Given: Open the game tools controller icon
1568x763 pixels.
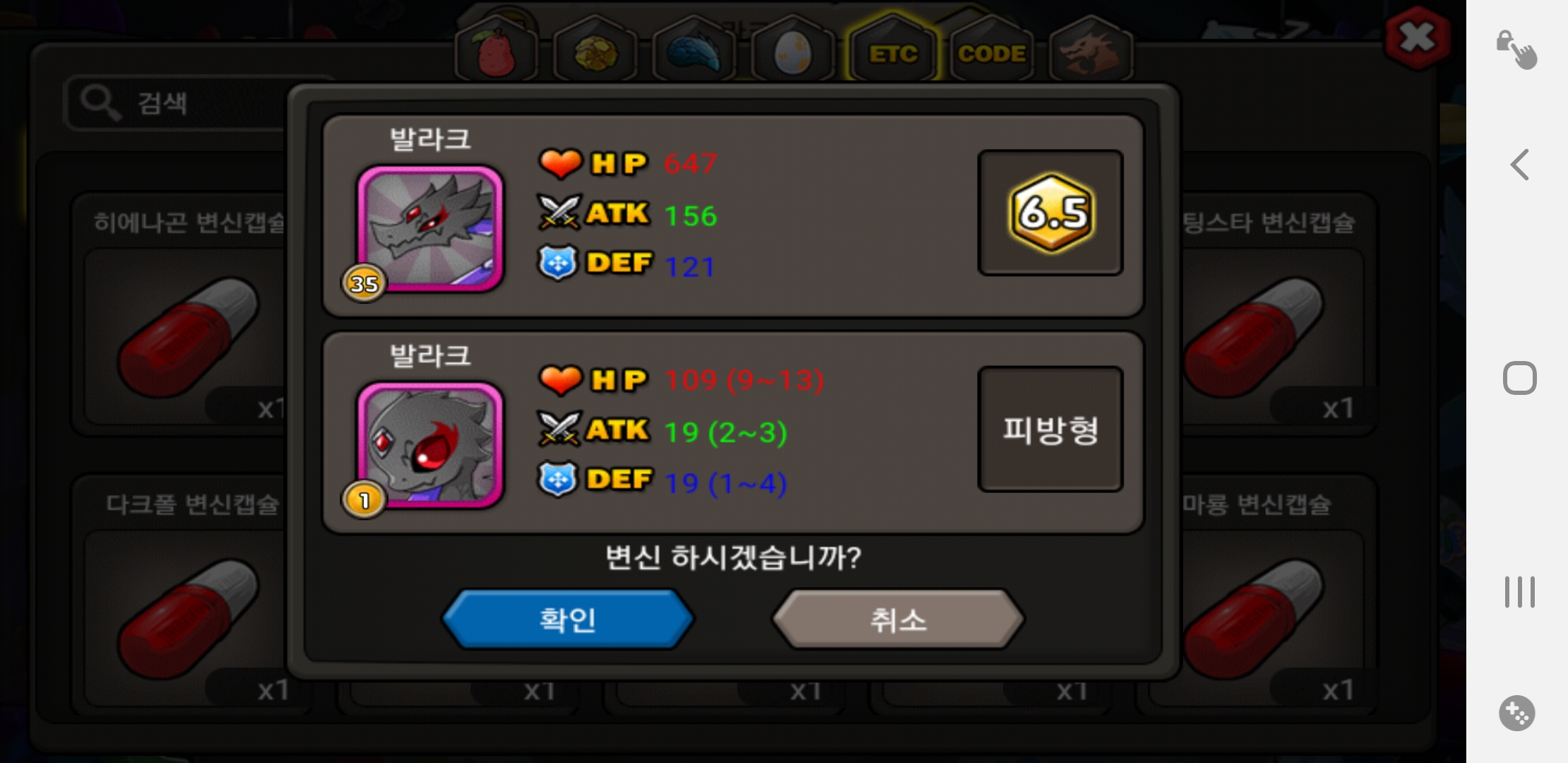Looking at the screenshot, I should pos(1517,713).
